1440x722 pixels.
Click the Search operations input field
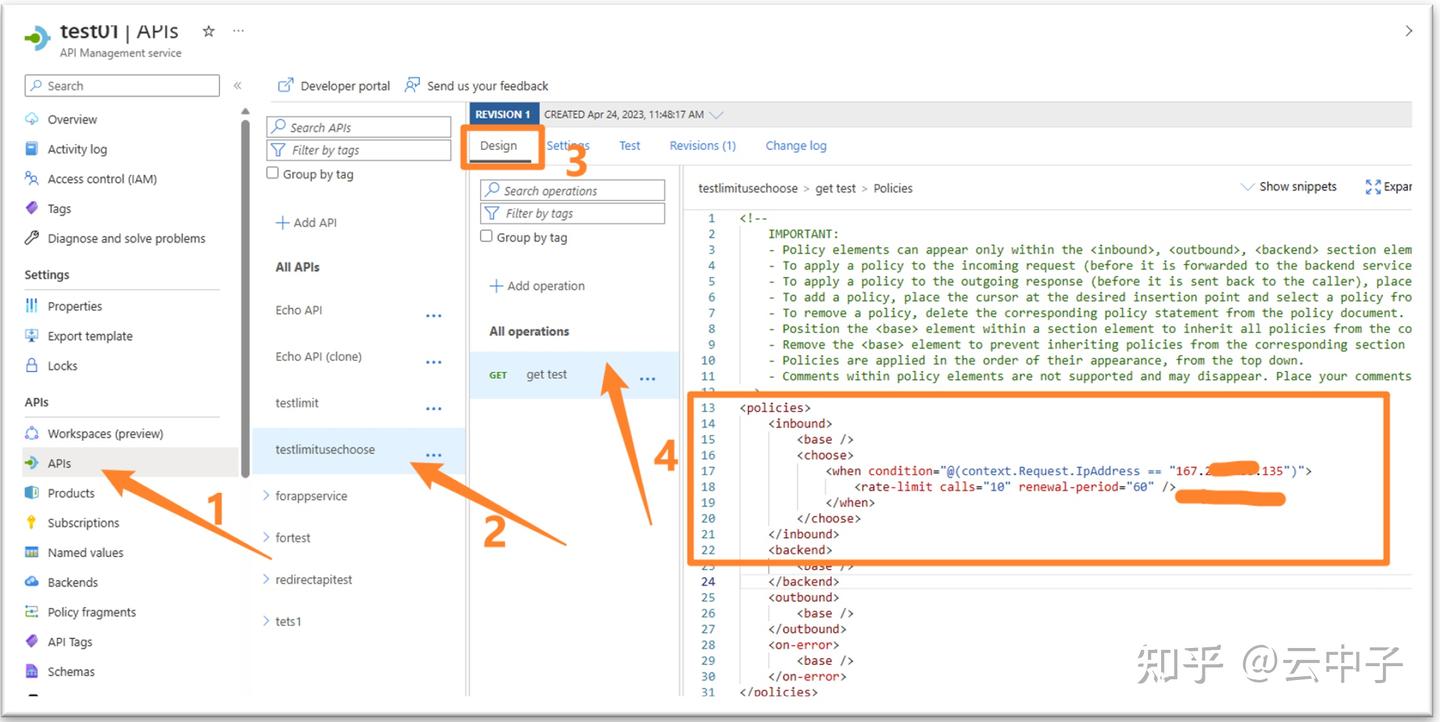coord(572,190)
